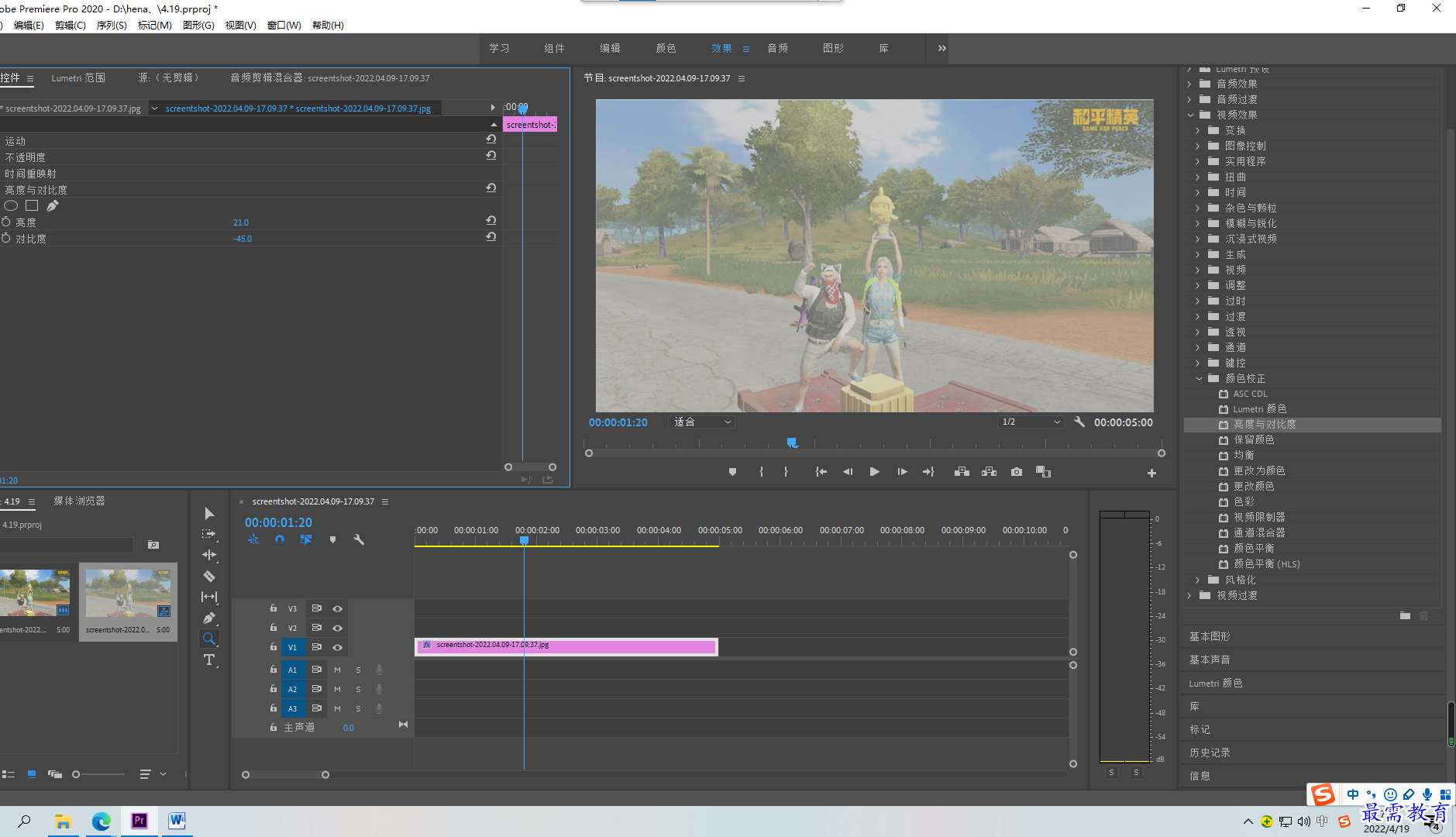The image size is (1456, 837).
Task: Select the Slip tool
Action: 209,597
